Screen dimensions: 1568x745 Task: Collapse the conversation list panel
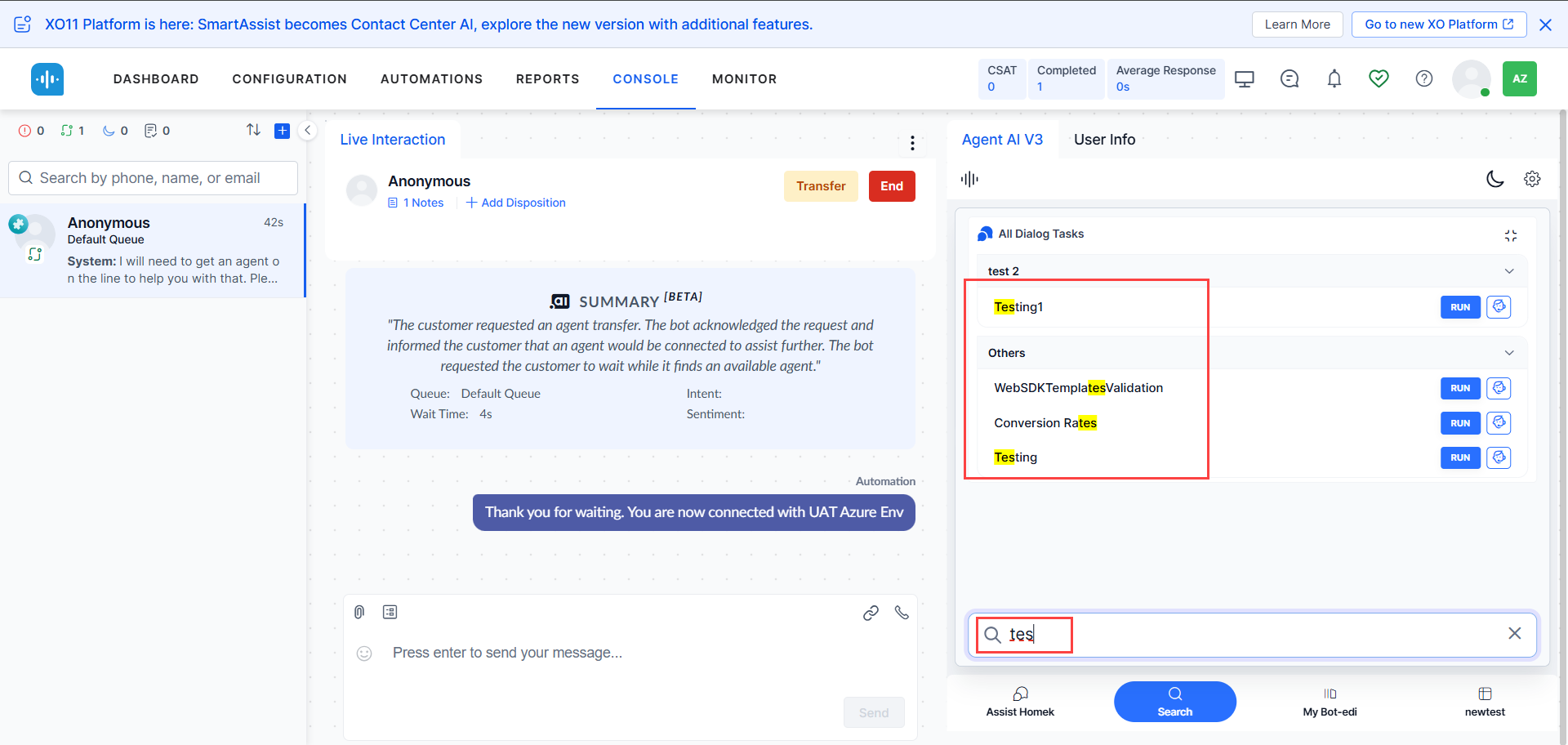308,130
